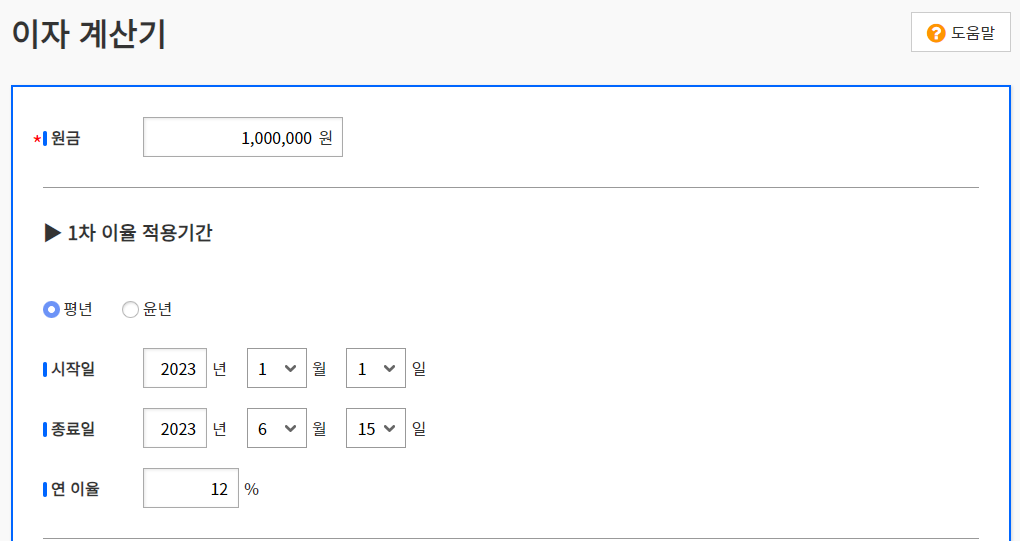1020x541 pixels.
Task: Click the 종료일 field label
Action: point(73,429)
